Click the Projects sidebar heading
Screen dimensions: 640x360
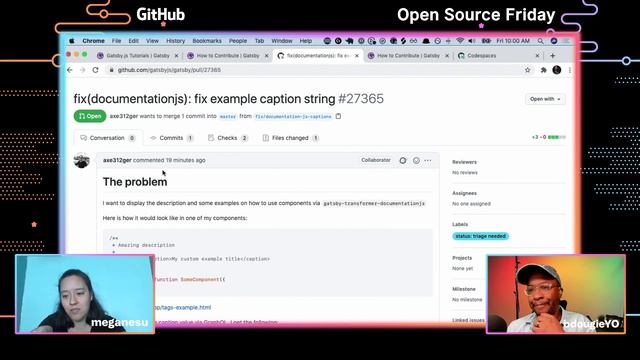pos(462,258)
